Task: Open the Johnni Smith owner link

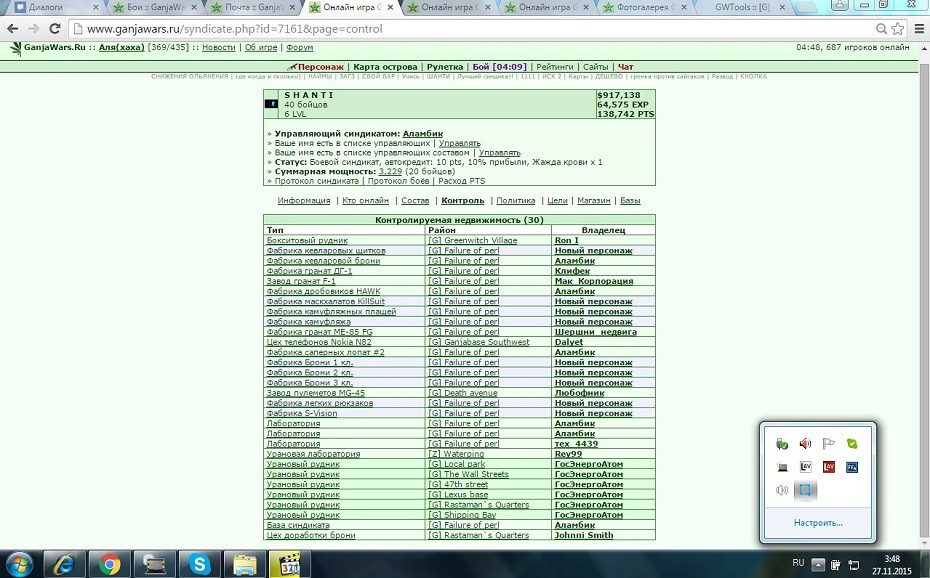Action: pos(584,535)
